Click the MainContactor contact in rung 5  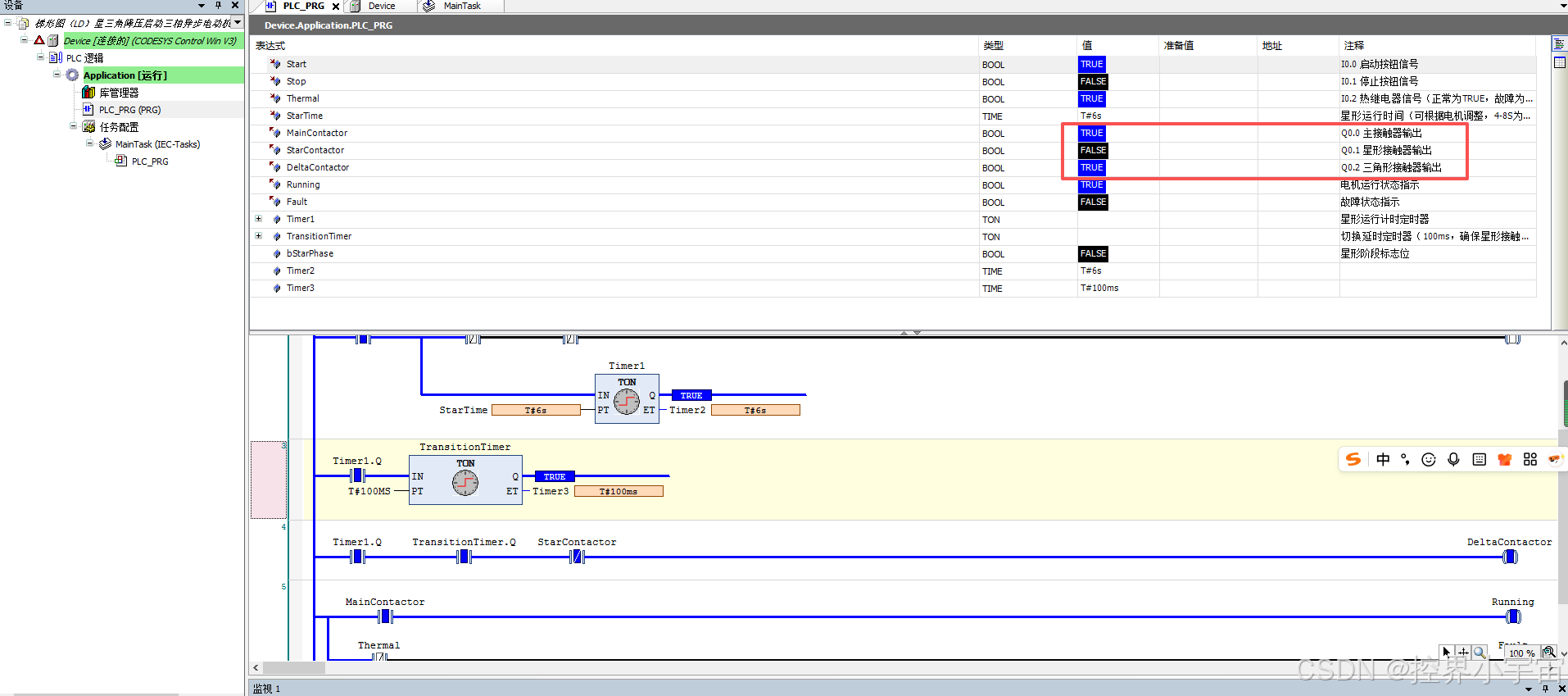(x=385, y=616)
